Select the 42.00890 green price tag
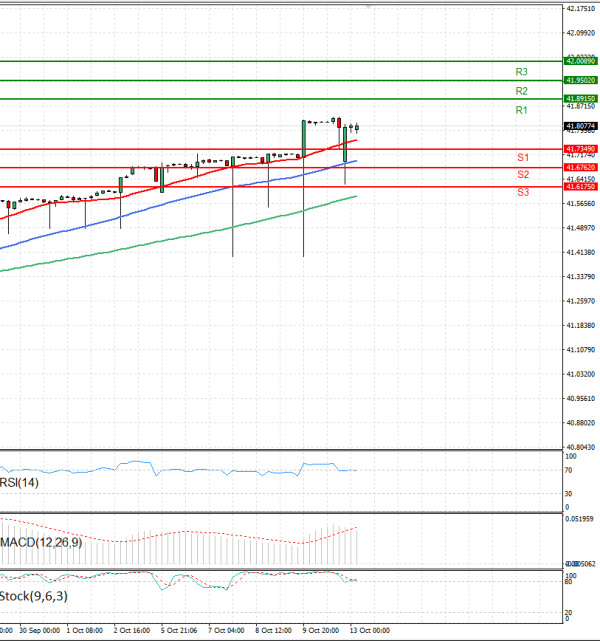Screen dimensions: 600x641 [x=580, y=61]
